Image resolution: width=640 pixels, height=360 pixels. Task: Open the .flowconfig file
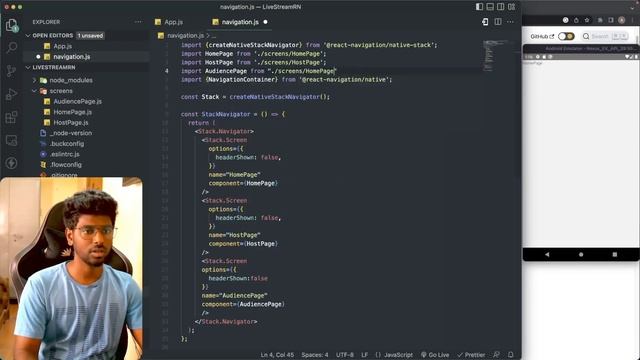(65, 165)
